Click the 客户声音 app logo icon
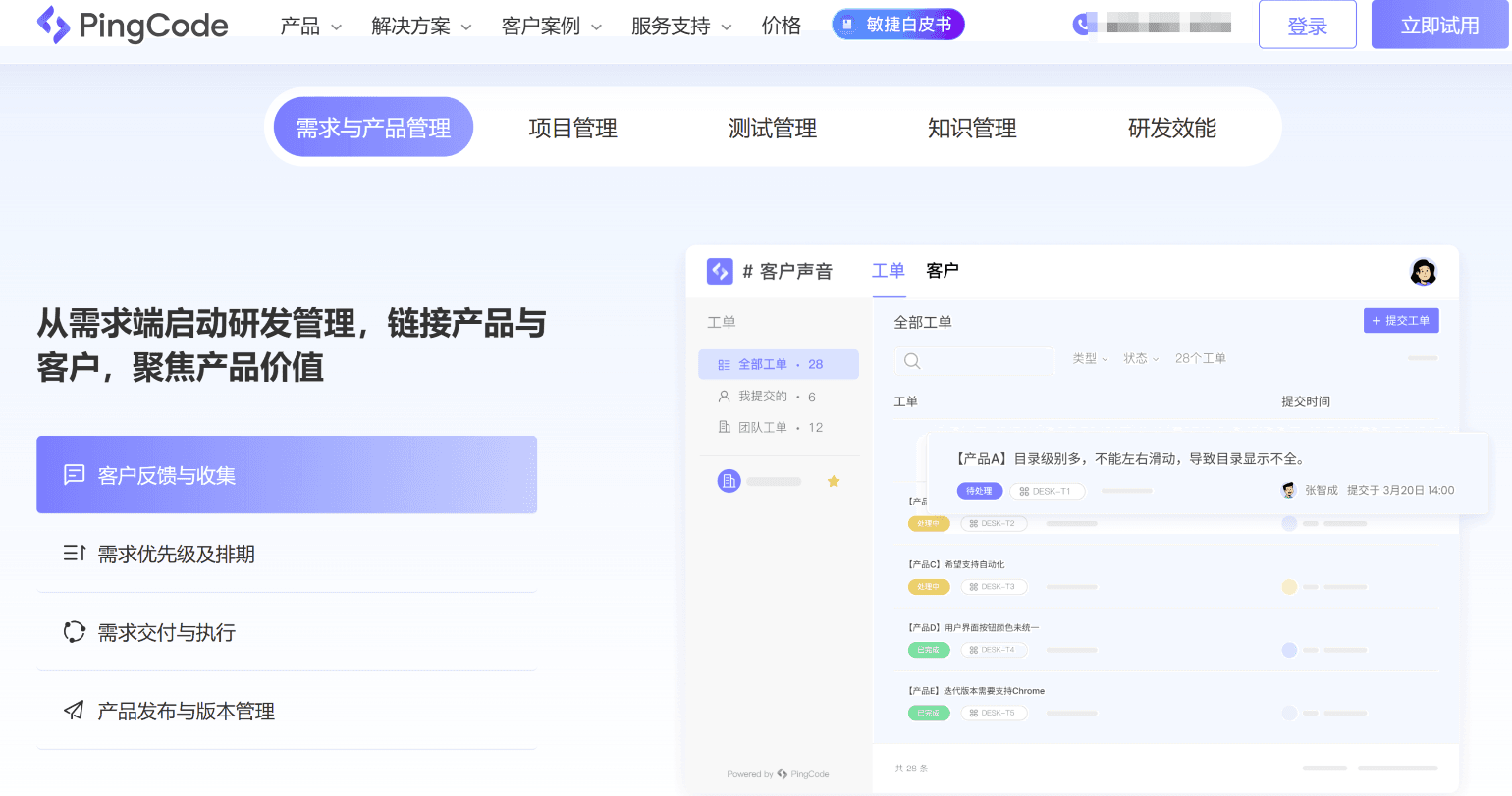 pos(720,271)
